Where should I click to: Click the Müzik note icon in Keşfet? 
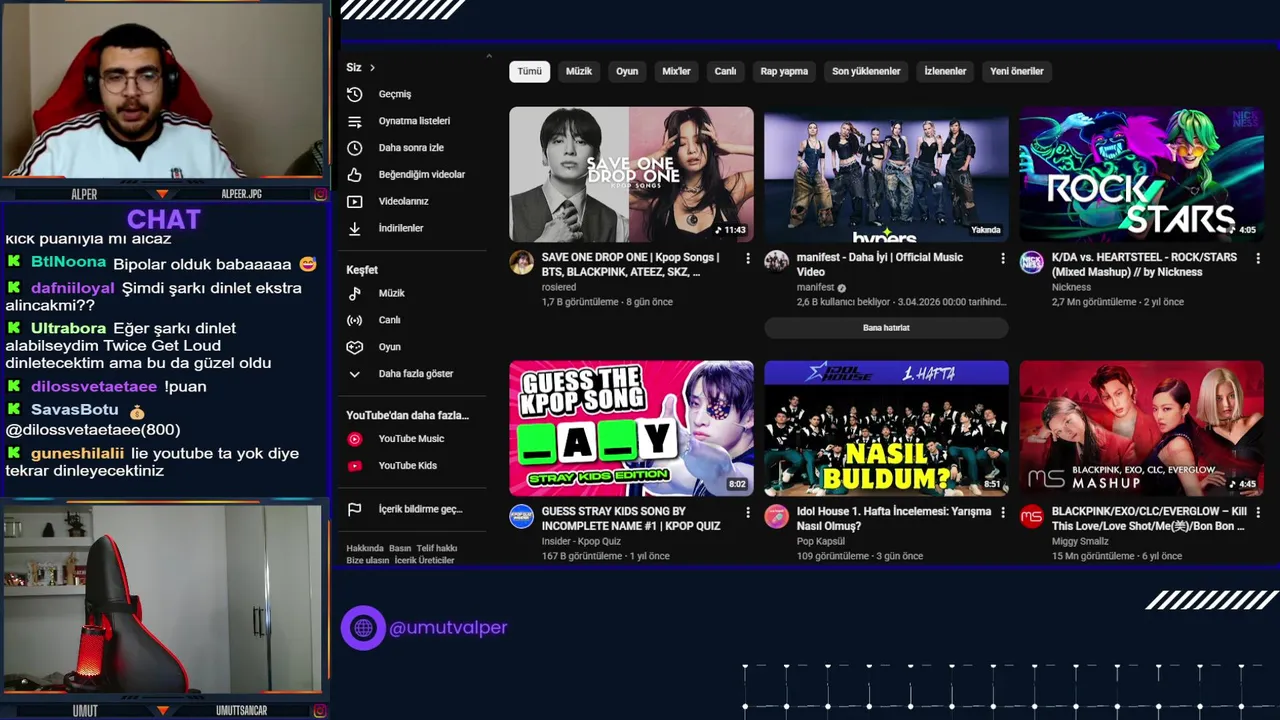coord(354,293)
